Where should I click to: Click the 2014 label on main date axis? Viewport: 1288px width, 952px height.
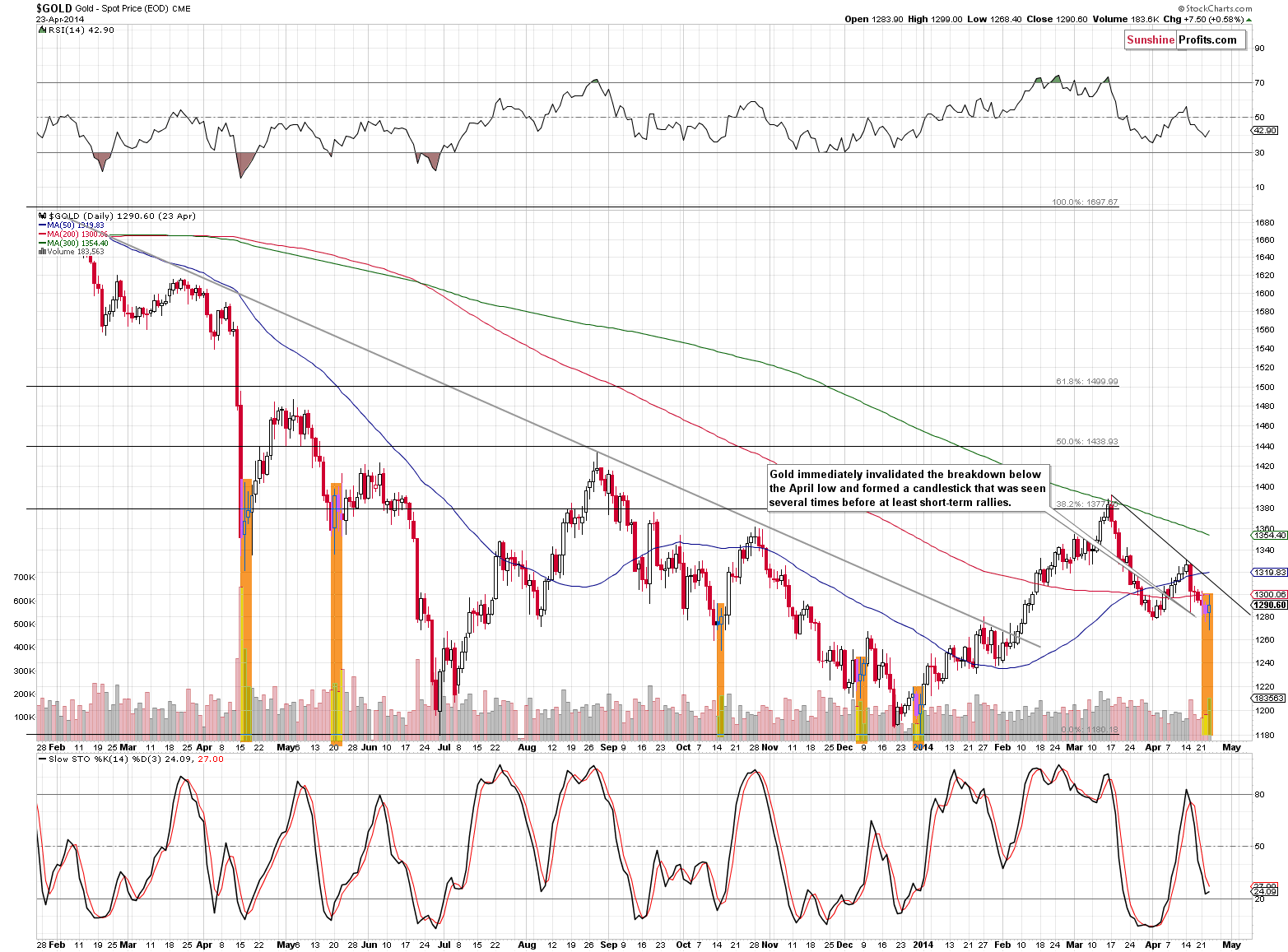tap(923, 747)
